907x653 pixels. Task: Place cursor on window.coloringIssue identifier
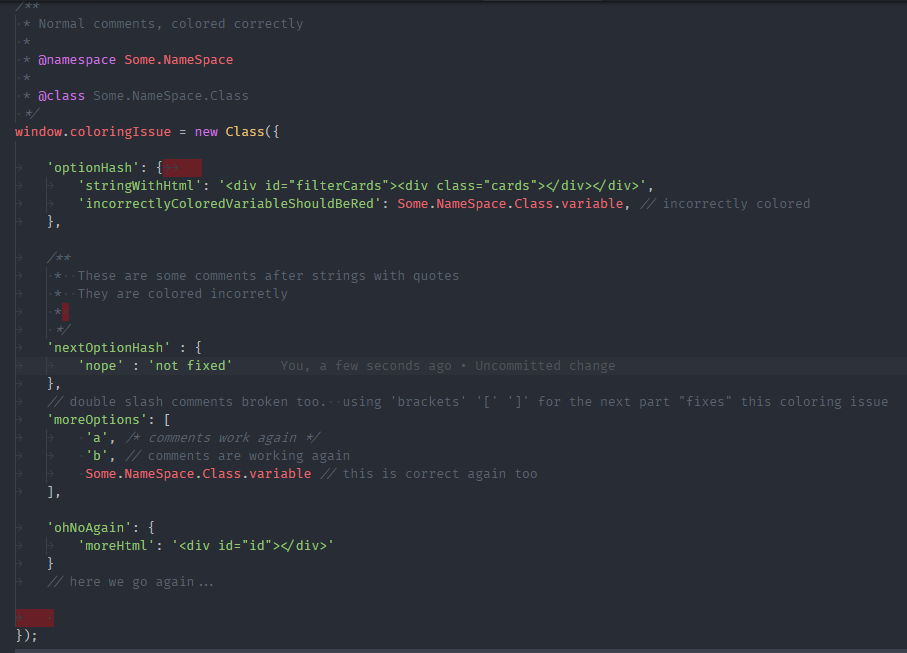coord(93,131)
